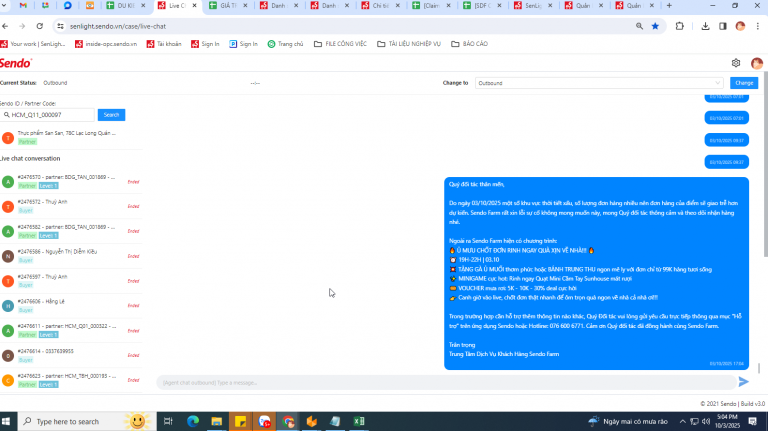Viewport: 768px width, 431px height.
Task: Click the Sendo ID / Partner Code input field
Action: tap(48, 115)
